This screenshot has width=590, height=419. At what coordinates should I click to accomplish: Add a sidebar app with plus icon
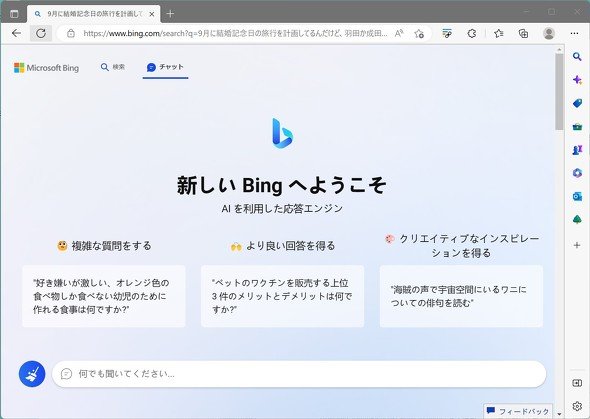click(577, 245)
